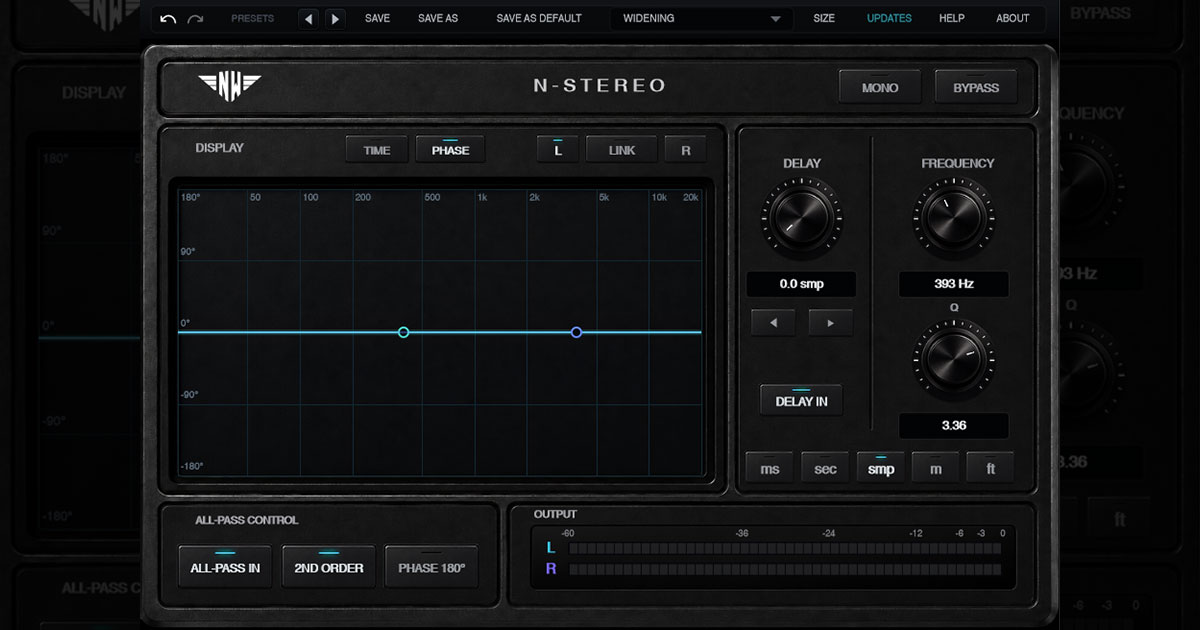Open the SIZE menu
This screenshot has height=630, width=1200.
coord(824,18)
